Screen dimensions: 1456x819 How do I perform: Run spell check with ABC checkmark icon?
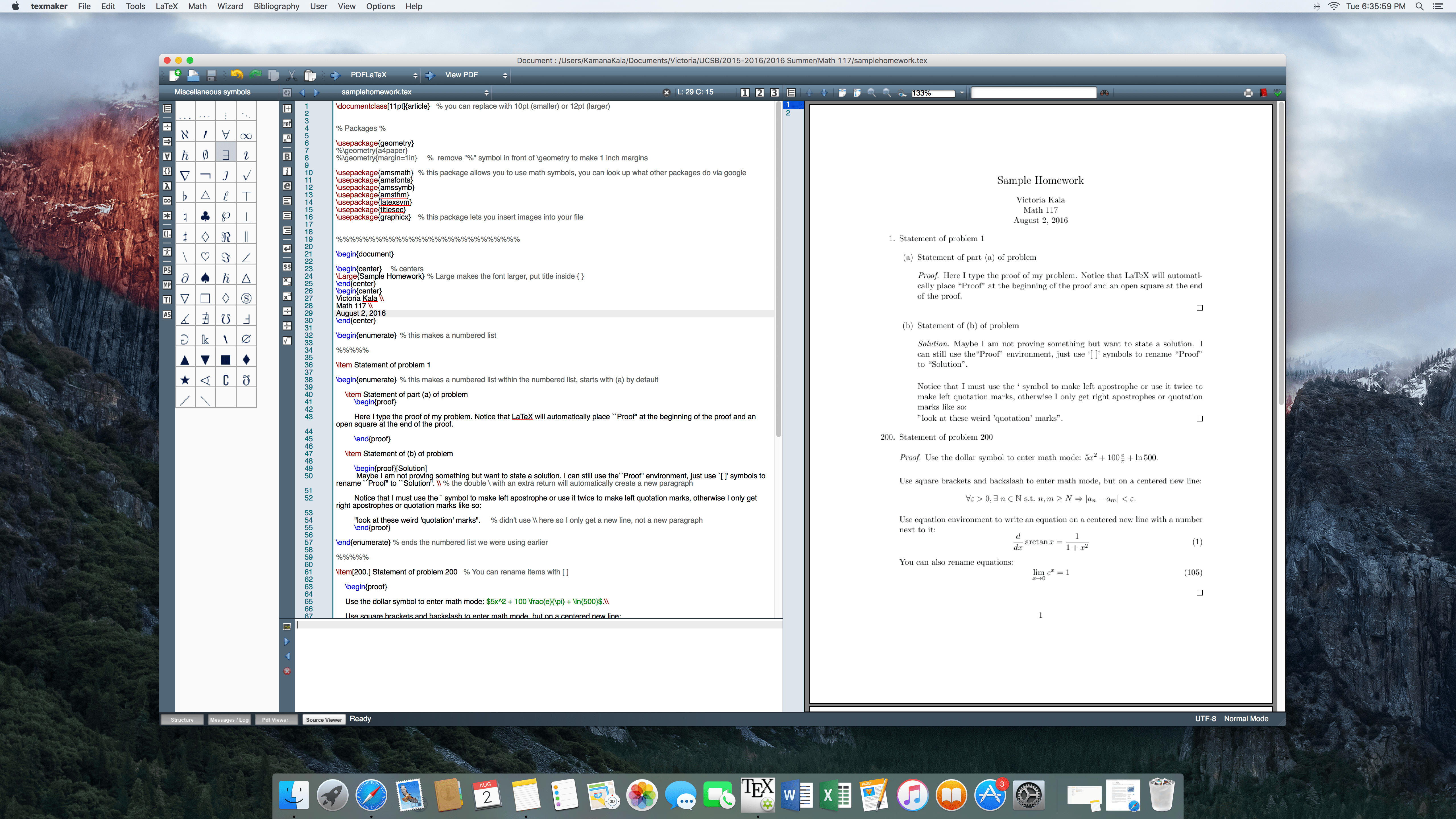[x=1278, y=93]
